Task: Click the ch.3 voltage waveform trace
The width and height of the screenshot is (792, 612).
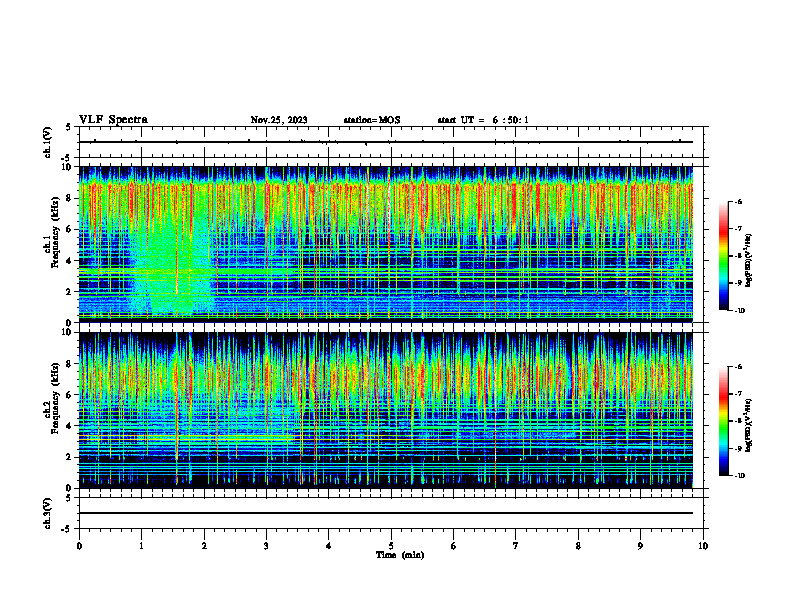Action: (386, 513)
